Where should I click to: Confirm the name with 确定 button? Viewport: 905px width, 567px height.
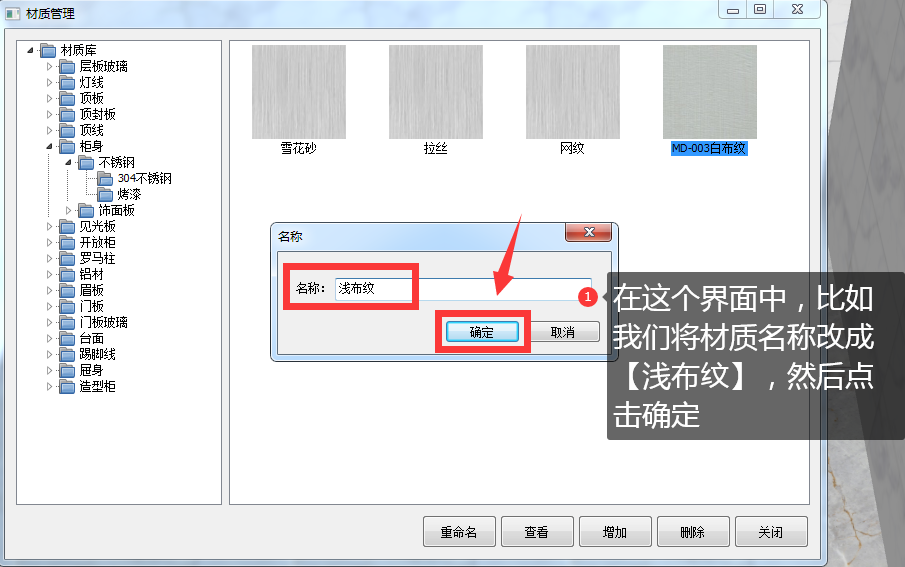pyautogui.click(x=482, y=332)
